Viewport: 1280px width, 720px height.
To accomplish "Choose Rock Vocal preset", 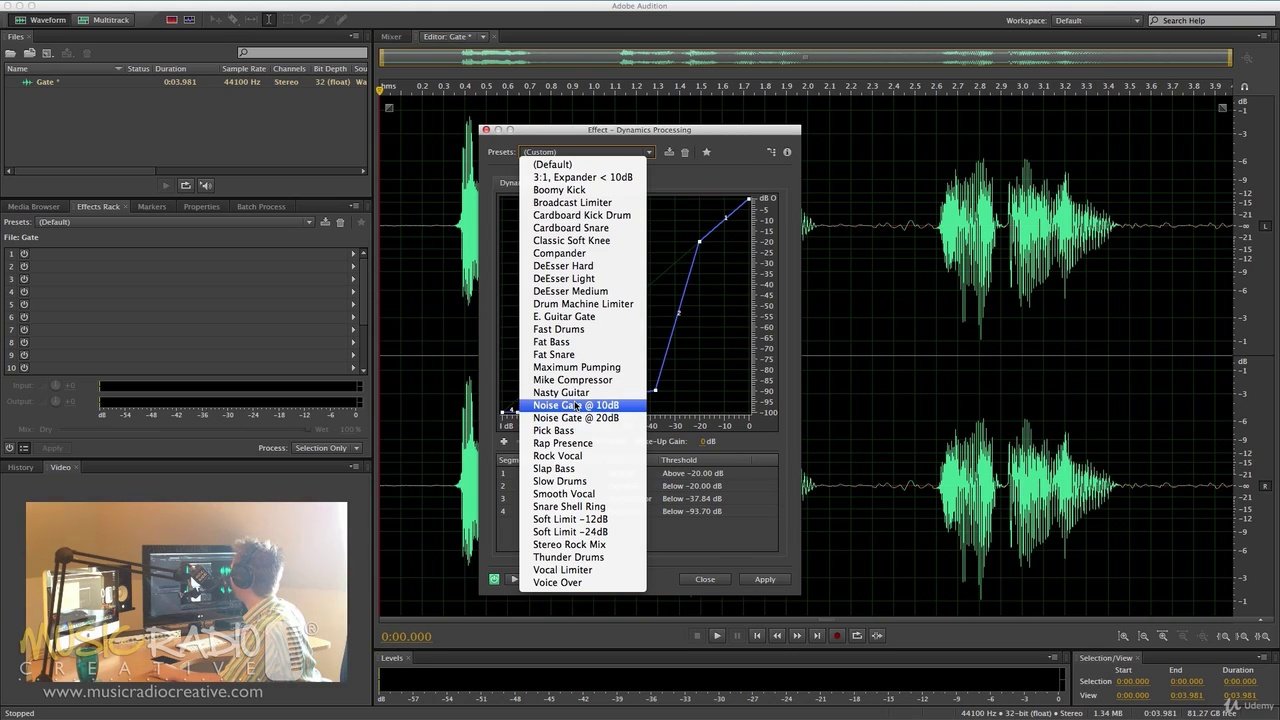I will click(583, 456).
